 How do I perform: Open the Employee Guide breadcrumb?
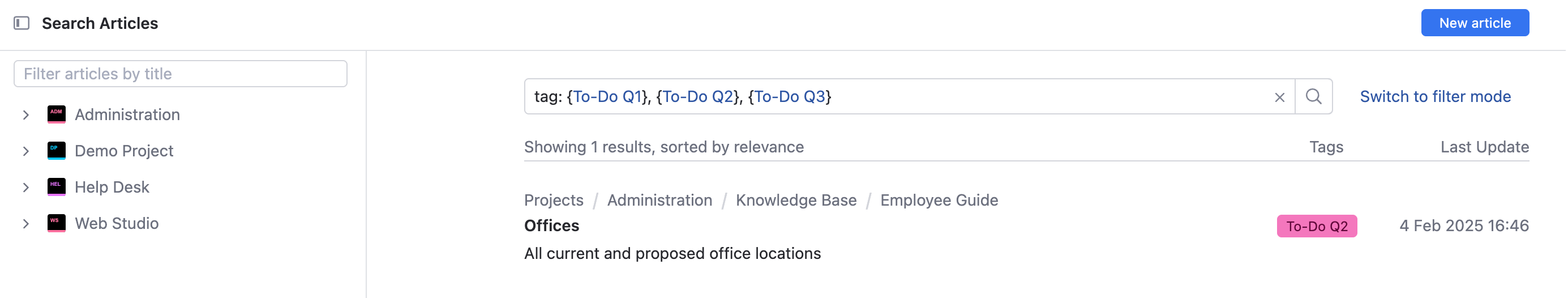point(939,200)
